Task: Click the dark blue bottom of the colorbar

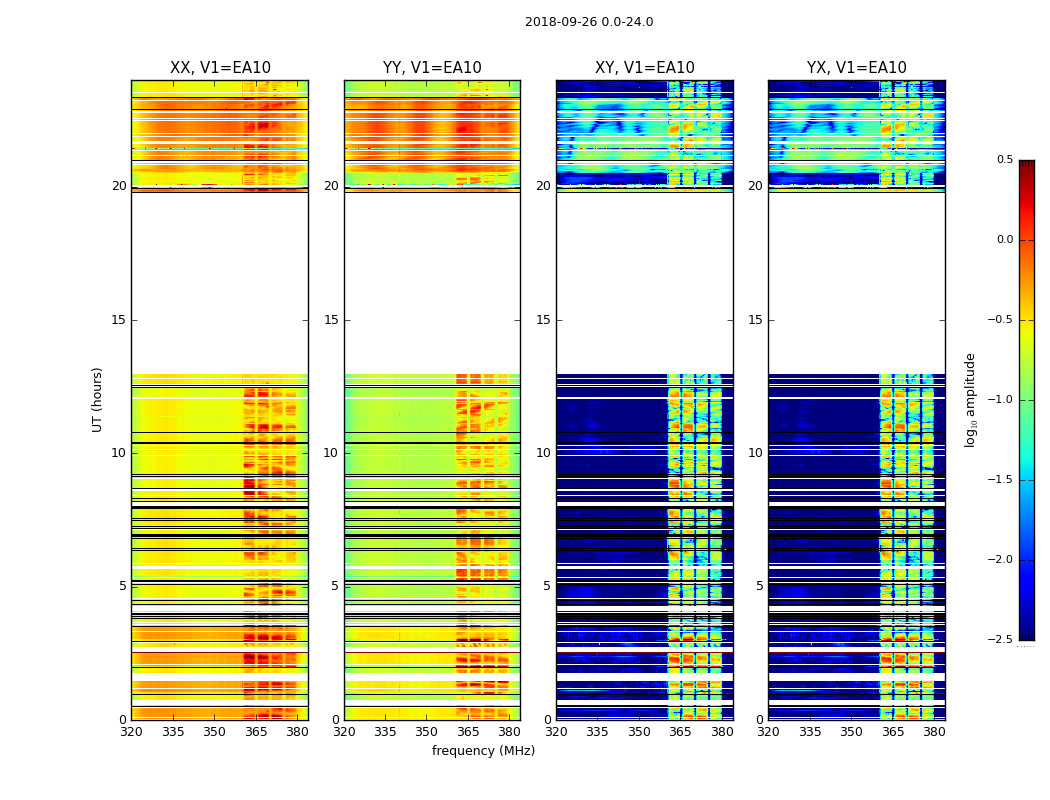Action: tap(1027, 629)
